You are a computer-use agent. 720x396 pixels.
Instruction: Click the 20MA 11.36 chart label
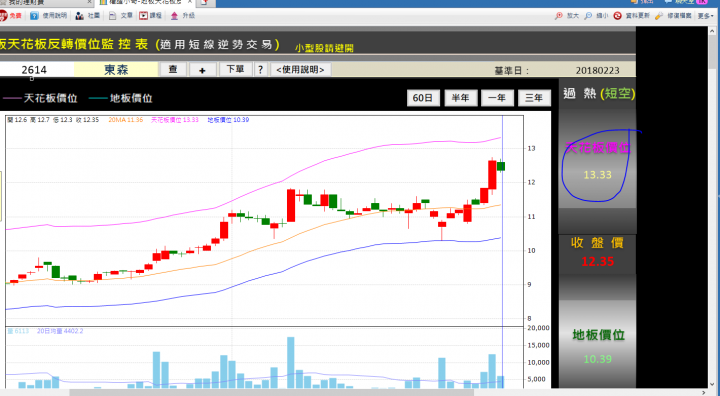point(125,120)
